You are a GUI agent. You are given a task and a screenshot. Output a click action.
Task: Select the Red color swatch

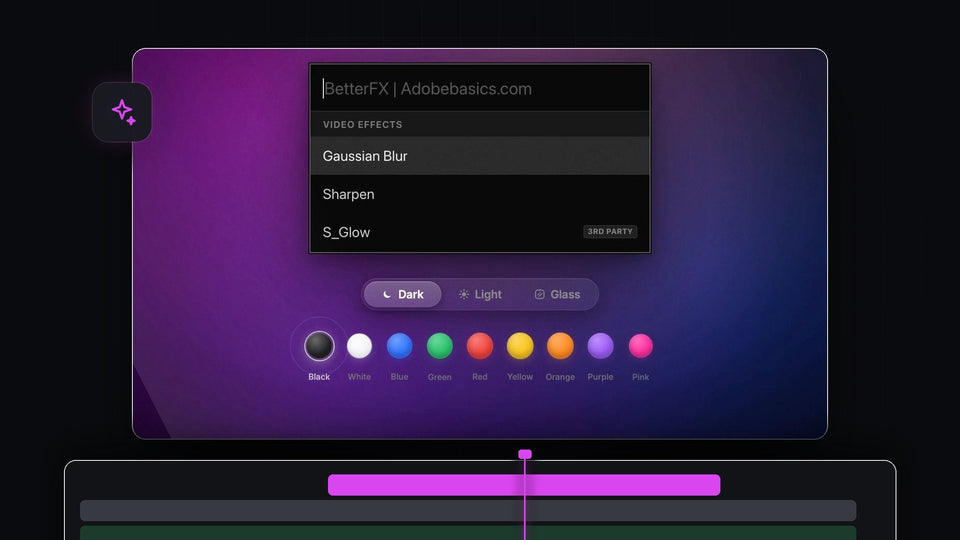click(x=480, y=346)
